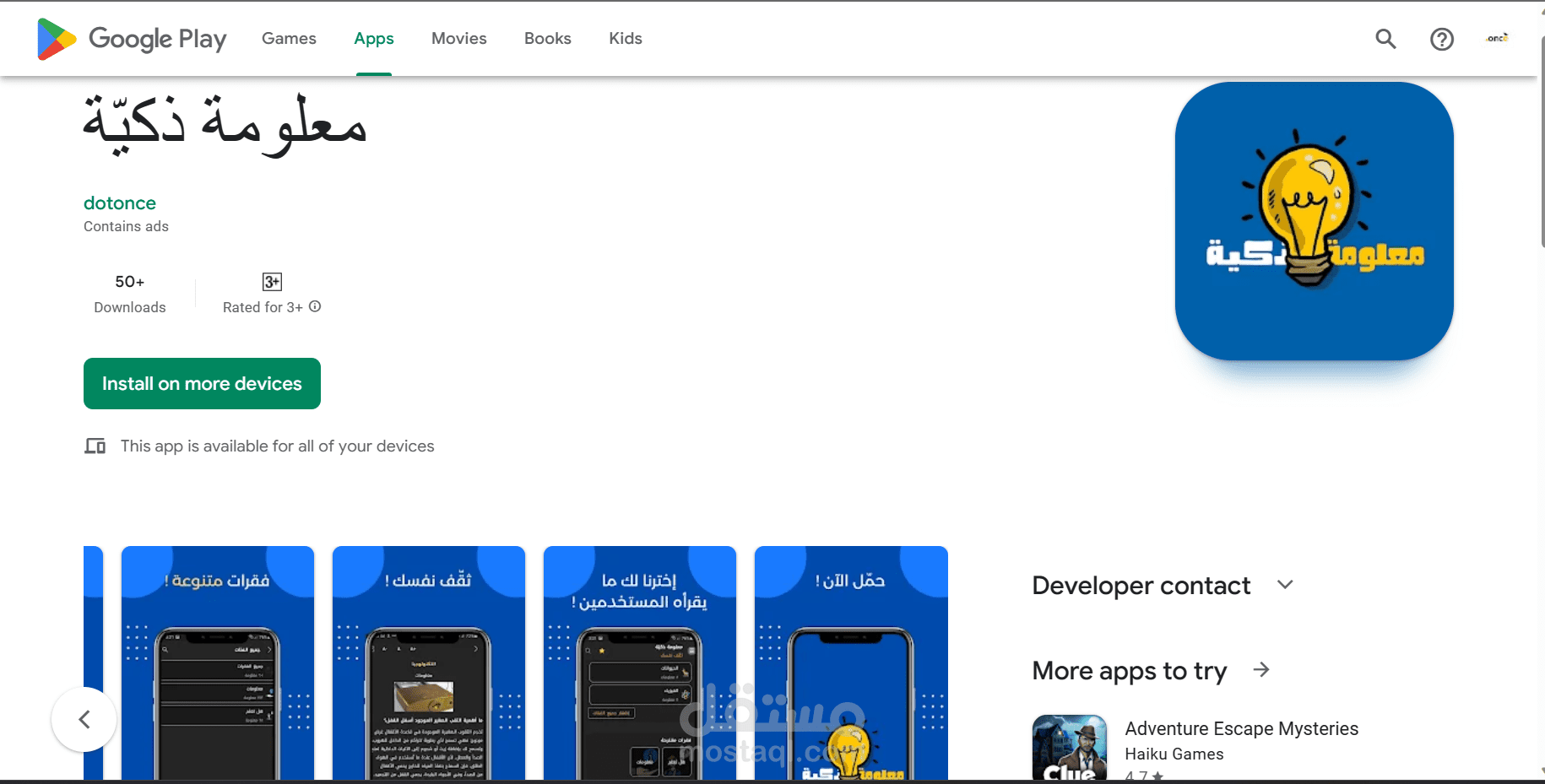Open the screenshot titled حمّل الآن

click(851, 662)
